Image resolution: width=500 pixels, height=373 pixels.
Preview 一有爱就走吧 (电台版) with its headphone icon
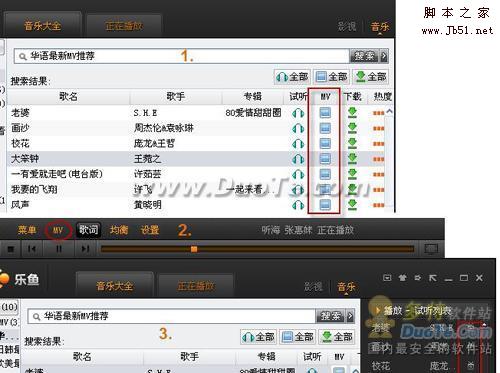click(298, 174)
